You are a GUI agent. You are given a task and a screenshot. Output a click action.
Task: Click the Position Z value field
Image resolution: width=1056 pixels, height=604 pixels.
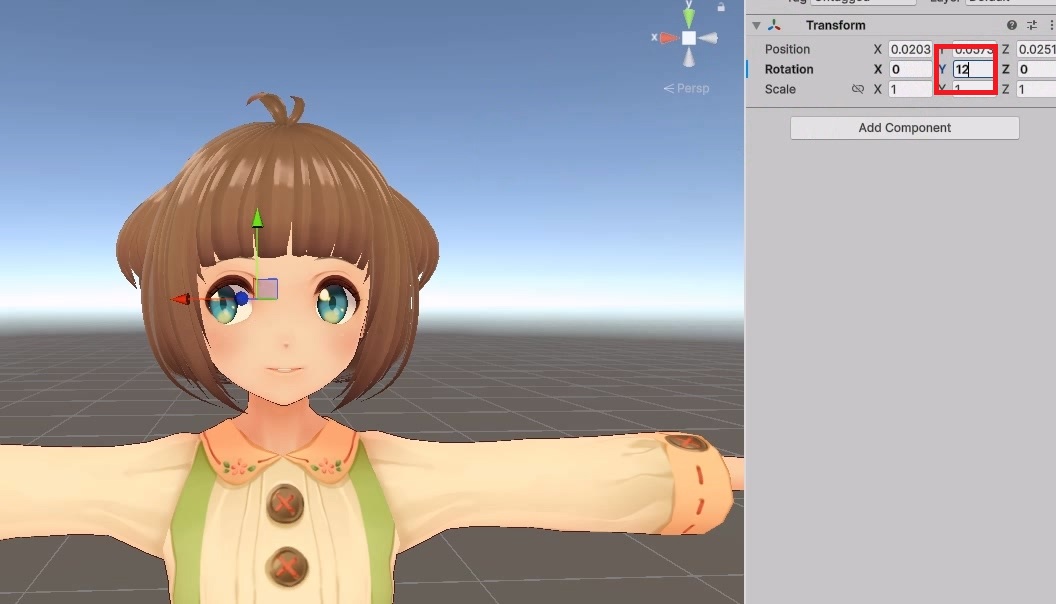pos(1036,49)
